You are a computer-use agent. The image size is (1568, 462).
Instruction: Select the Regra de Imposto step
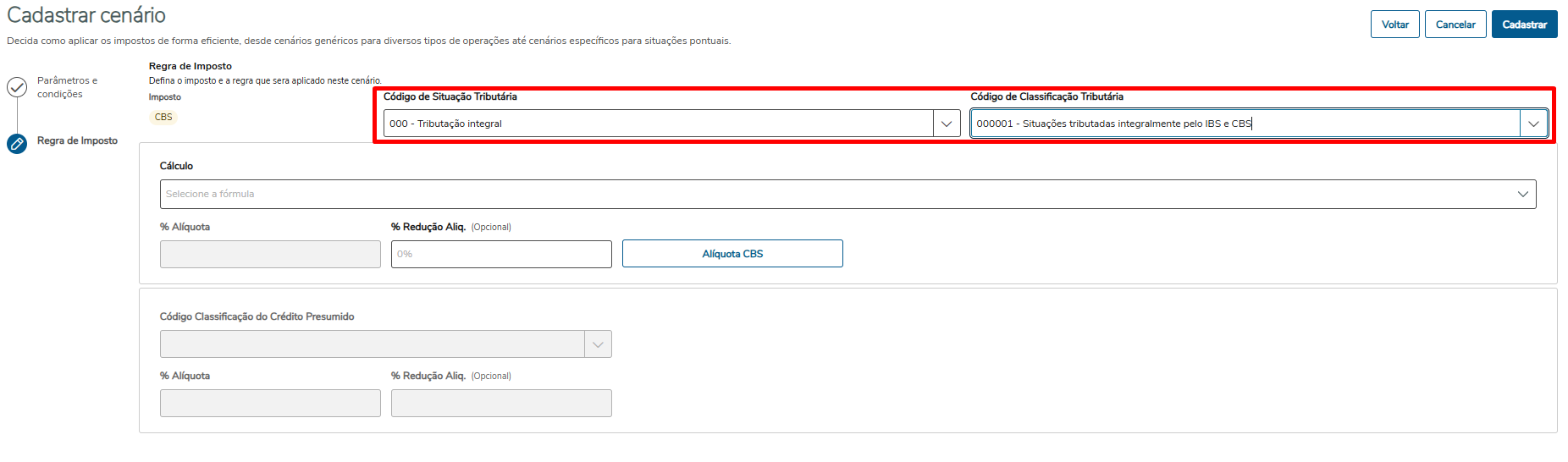pos(77,140)
